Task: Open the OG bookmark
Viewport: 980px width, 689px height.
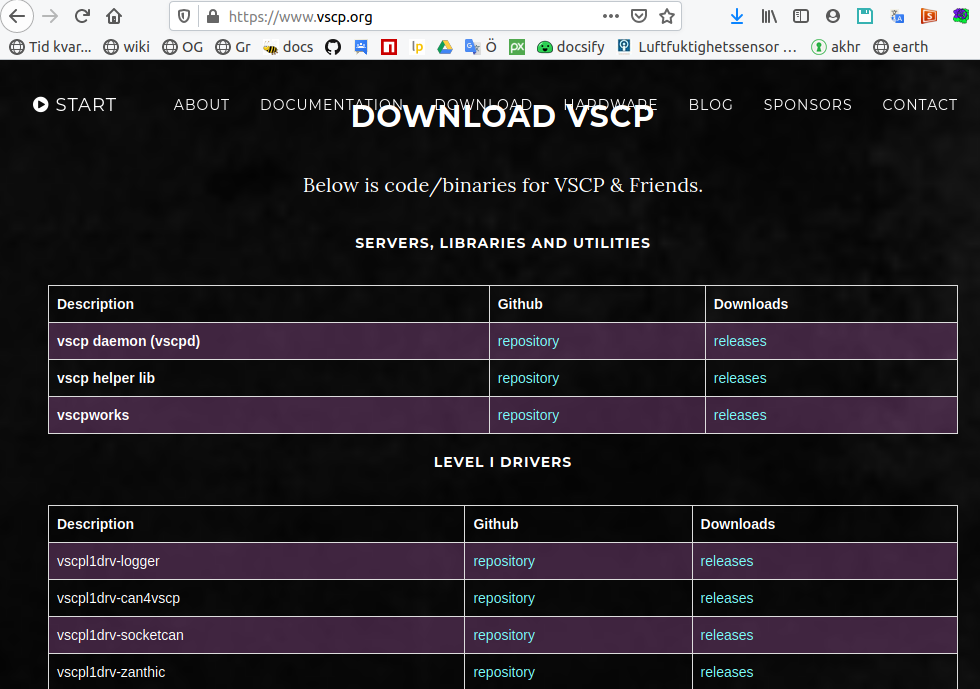Action: click(182, 47)
